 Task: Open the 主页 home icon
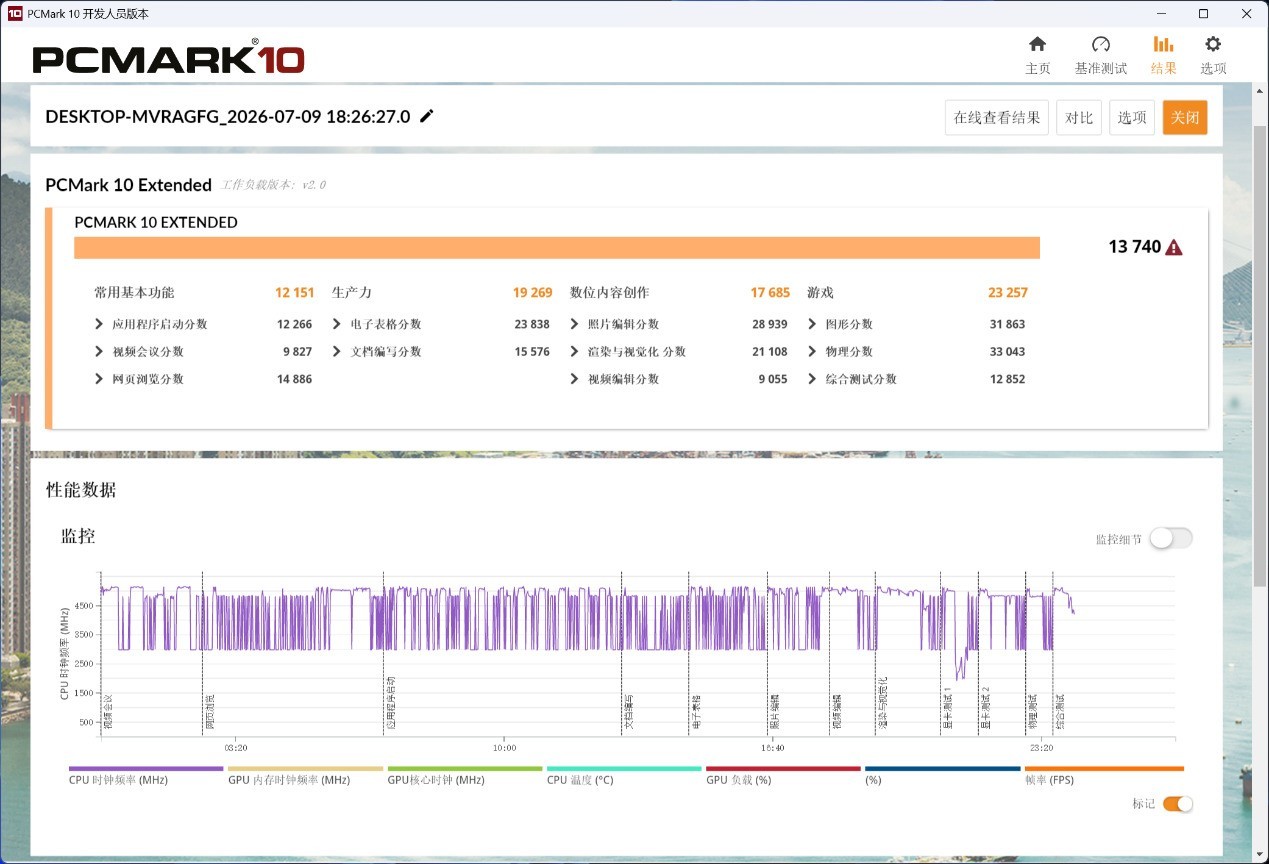[1037, 44]
